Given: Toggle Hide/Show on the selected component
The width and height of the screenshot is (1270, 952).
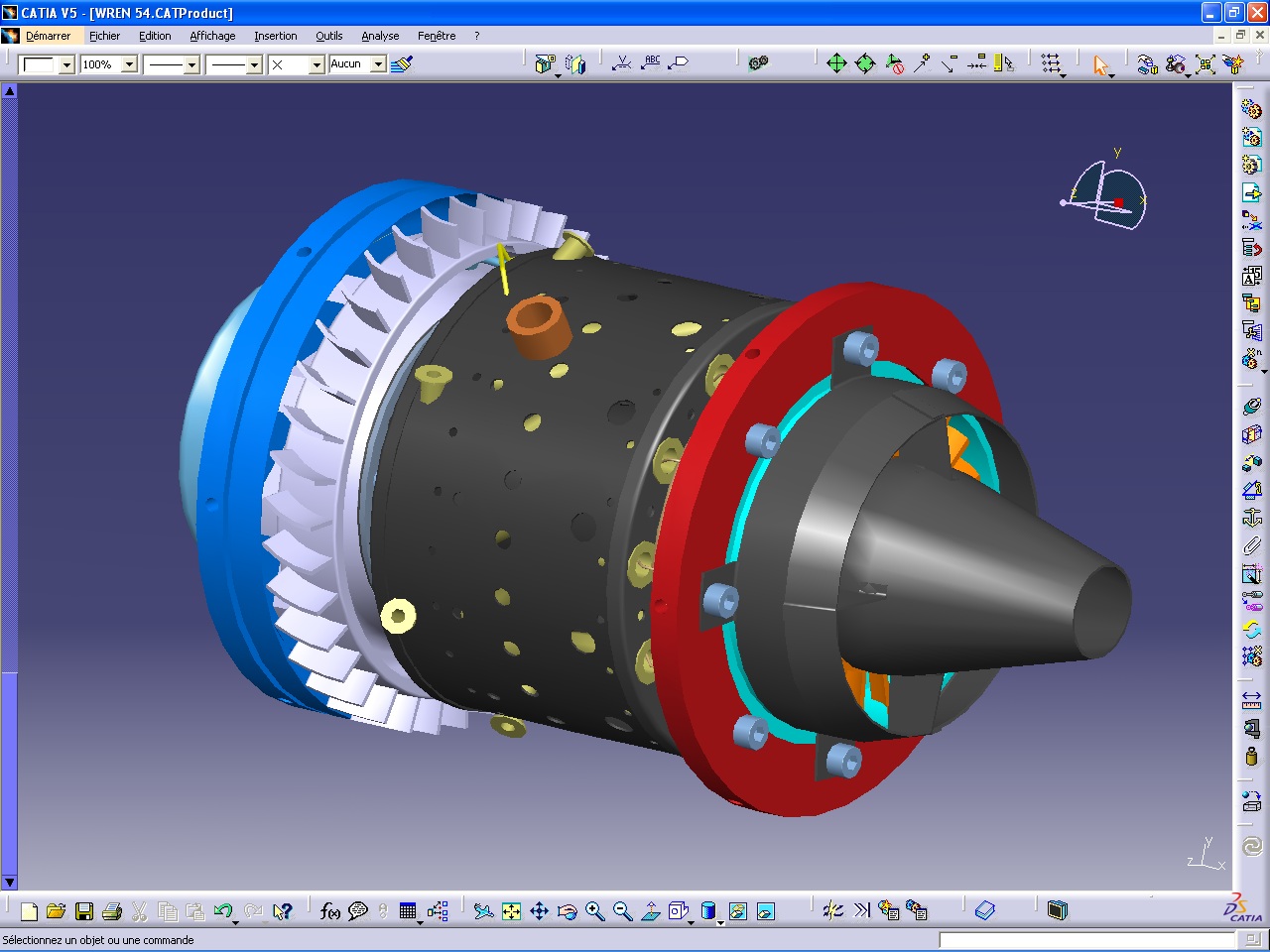Looking at the screenshot, I should 736,909.
